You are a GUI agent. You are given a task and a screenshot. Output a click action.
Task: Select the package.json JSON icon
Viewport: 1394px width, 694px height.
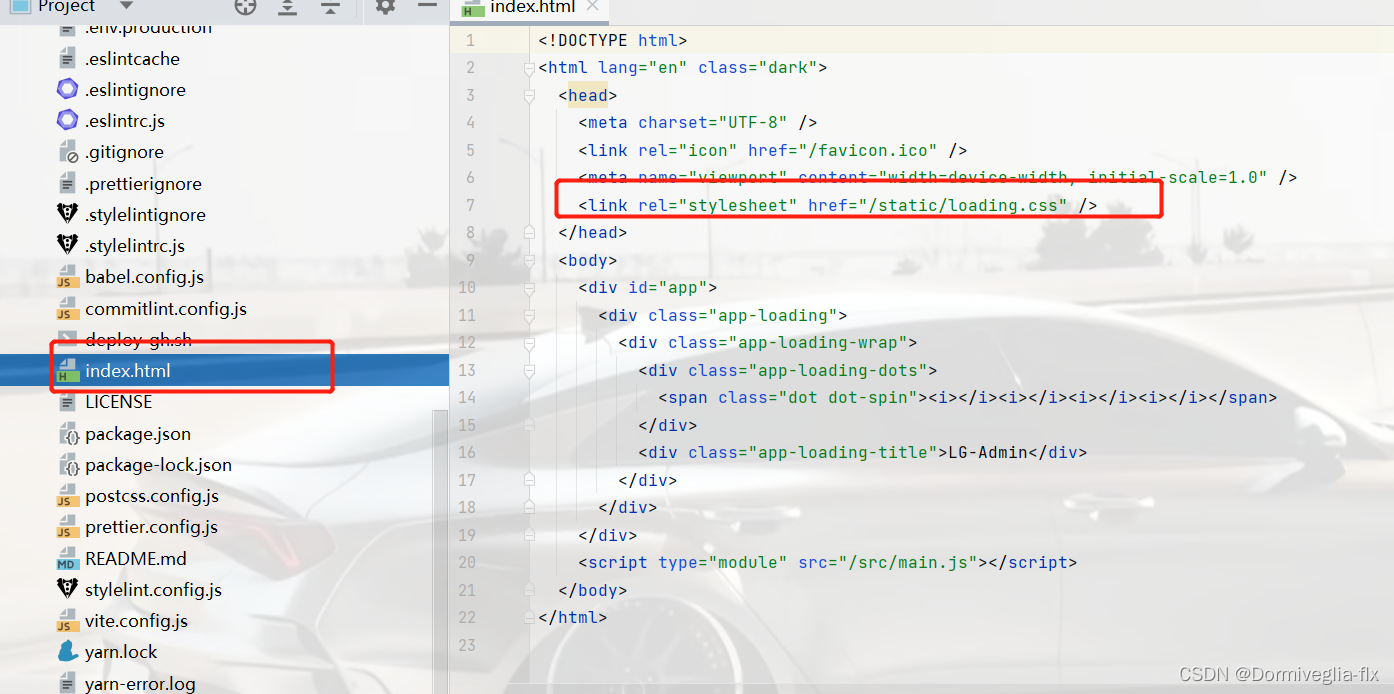(x=67, y=433)
